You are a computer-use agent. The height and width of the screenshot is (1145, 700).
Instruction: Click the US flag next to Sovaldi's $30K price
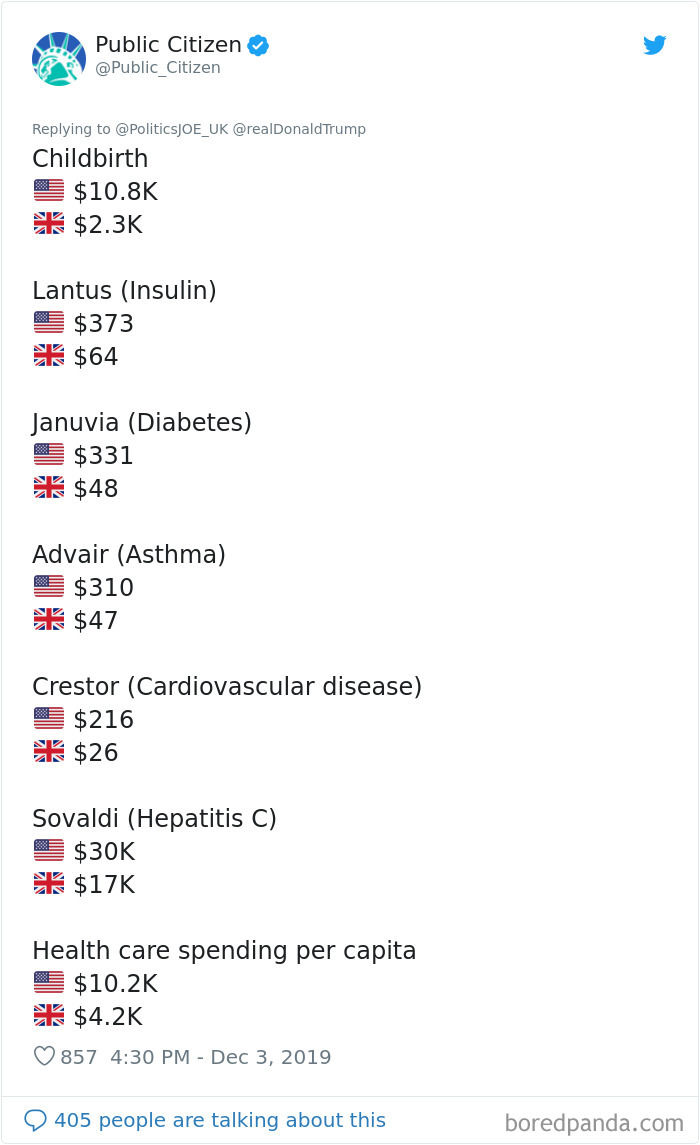(48, 850)
